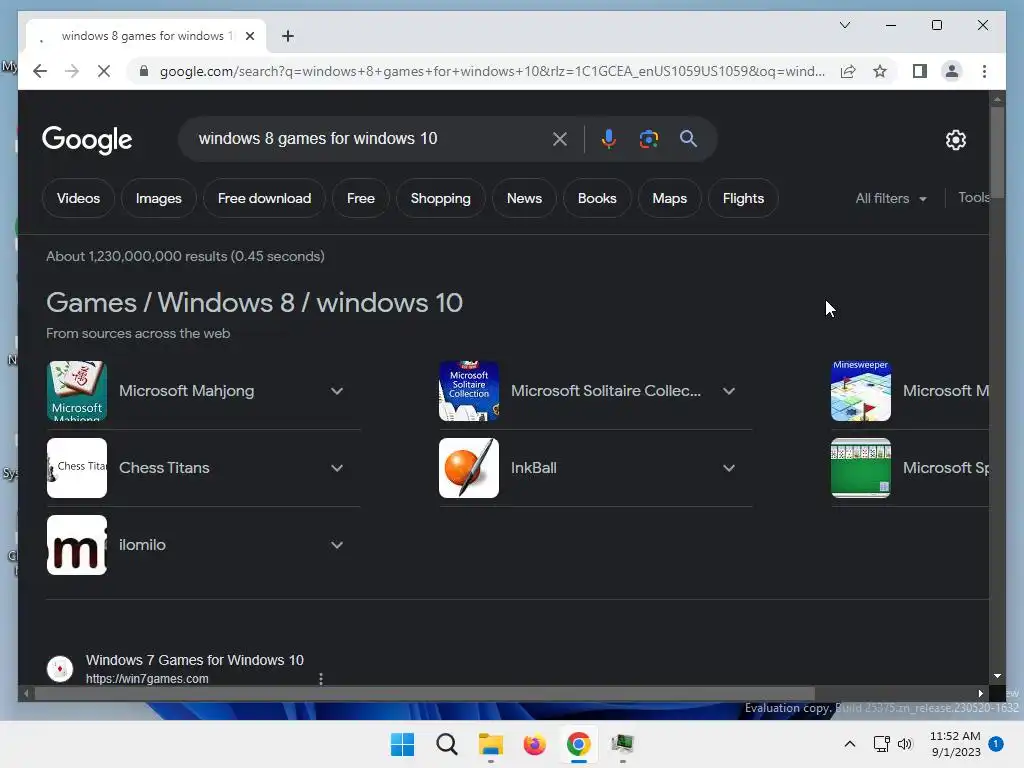
Task: Open File Explorer from taskbar
Action: [x=490, y=744]
